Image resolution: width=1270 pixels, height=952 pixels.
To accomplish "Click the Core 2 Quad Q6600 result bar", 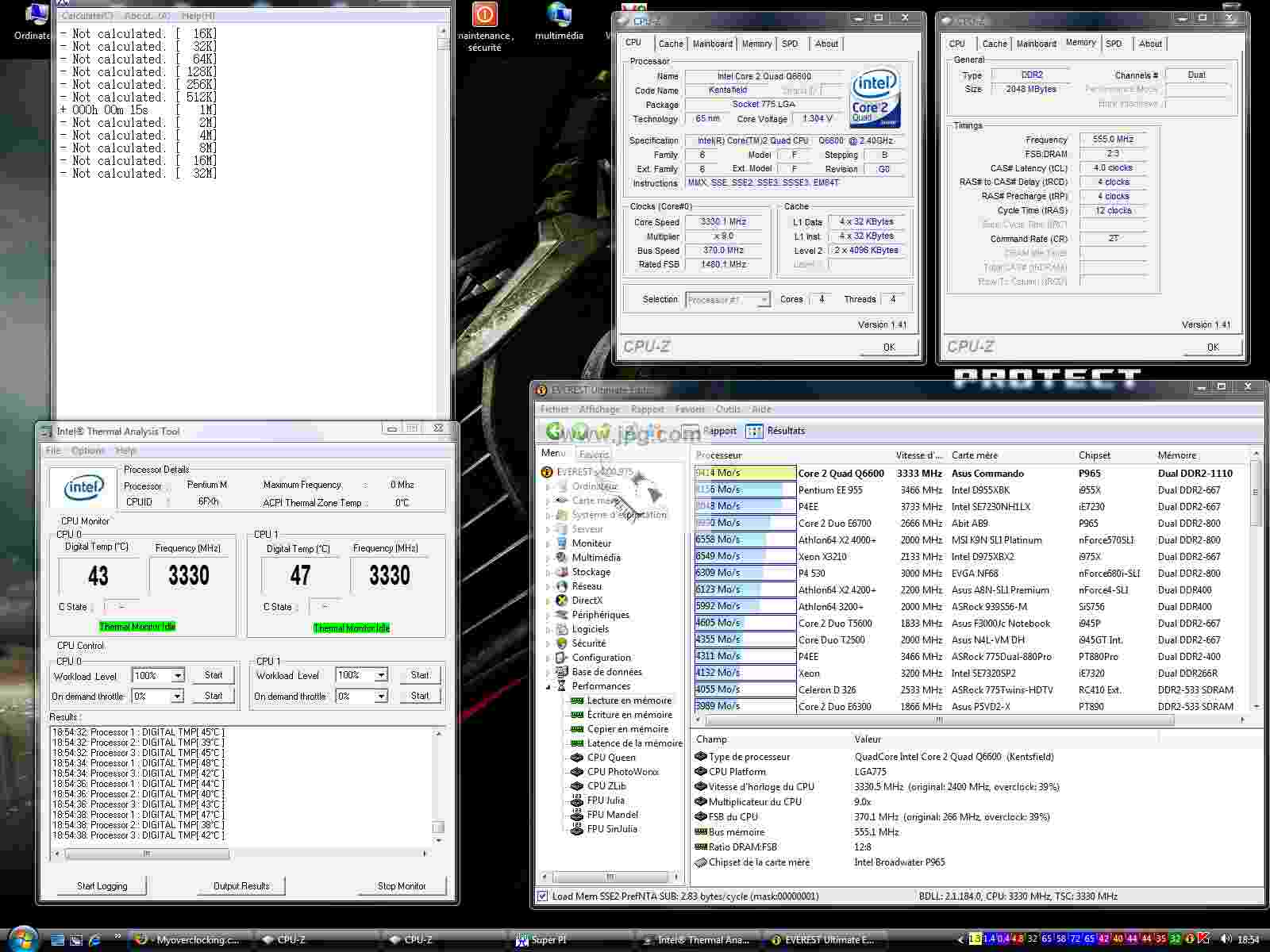I will click(745, 473).
